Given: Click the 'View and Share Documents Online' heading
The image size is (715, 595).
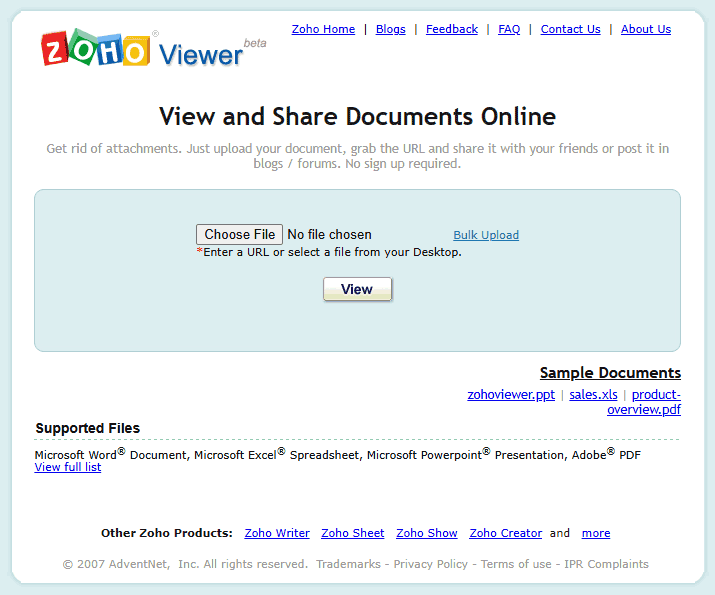Looking at the screenshot, I should tap(358, 116).
